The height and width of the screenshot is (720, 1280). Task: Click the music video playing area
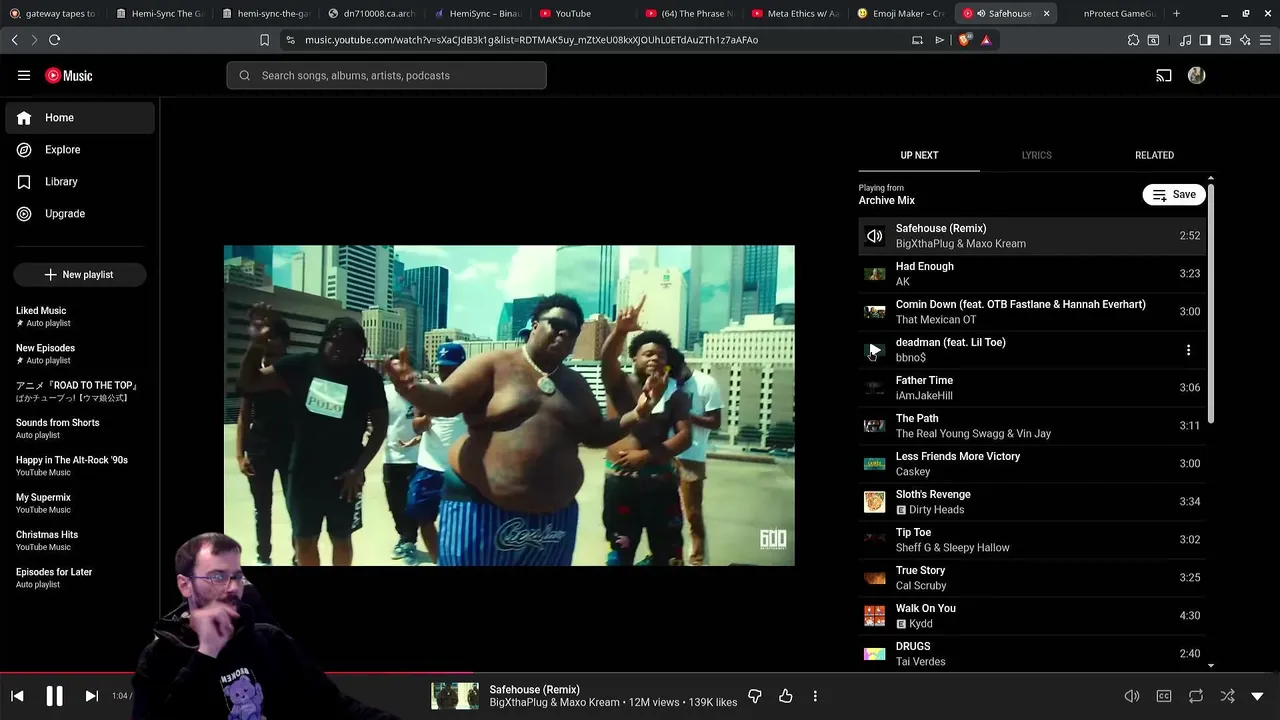coord(509,405)
